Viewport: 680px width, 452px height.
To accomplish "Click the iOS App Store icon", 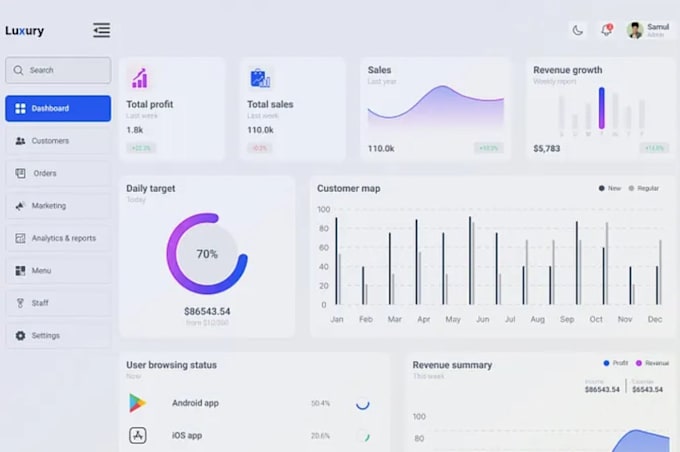I will 137,436.
